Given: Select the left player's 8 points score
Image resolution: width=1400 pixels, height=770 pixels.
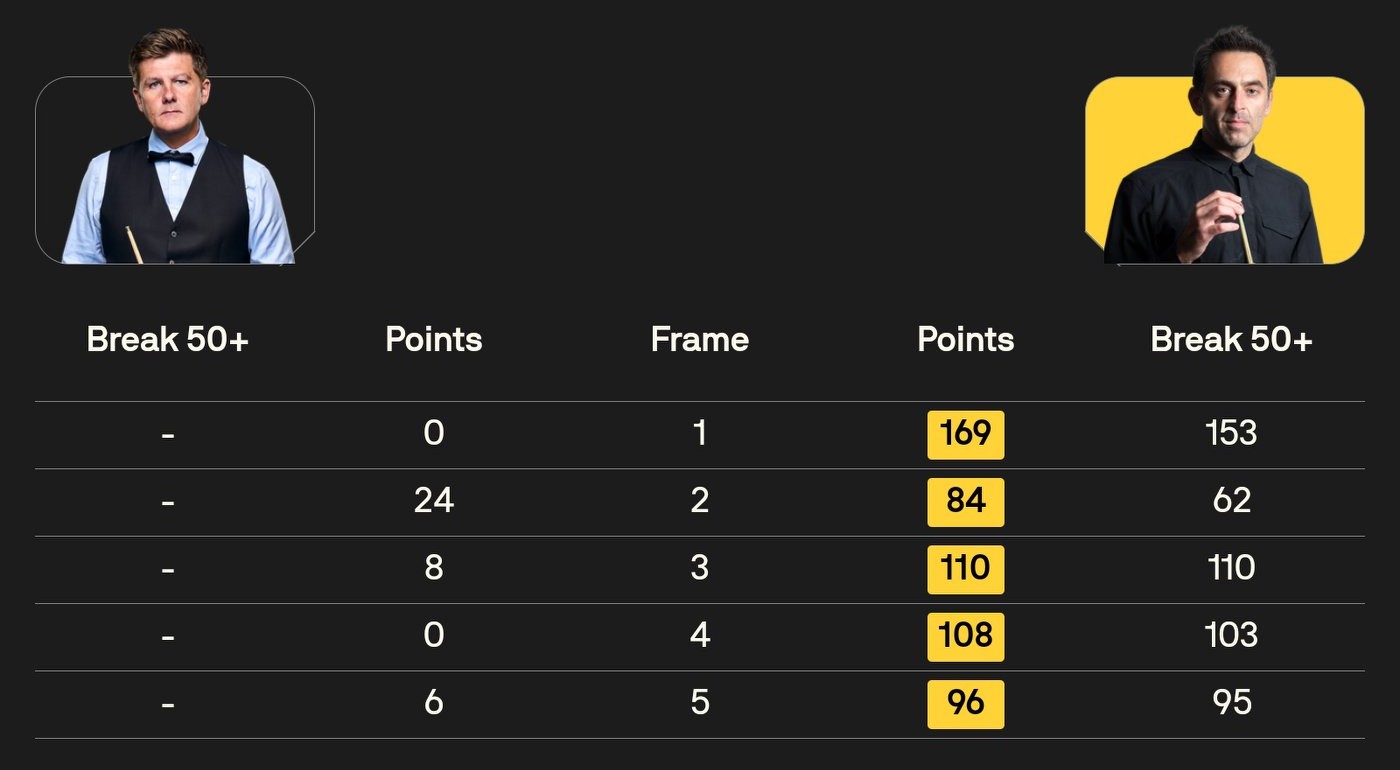Looking at the screenshot, I should (433, 569).
